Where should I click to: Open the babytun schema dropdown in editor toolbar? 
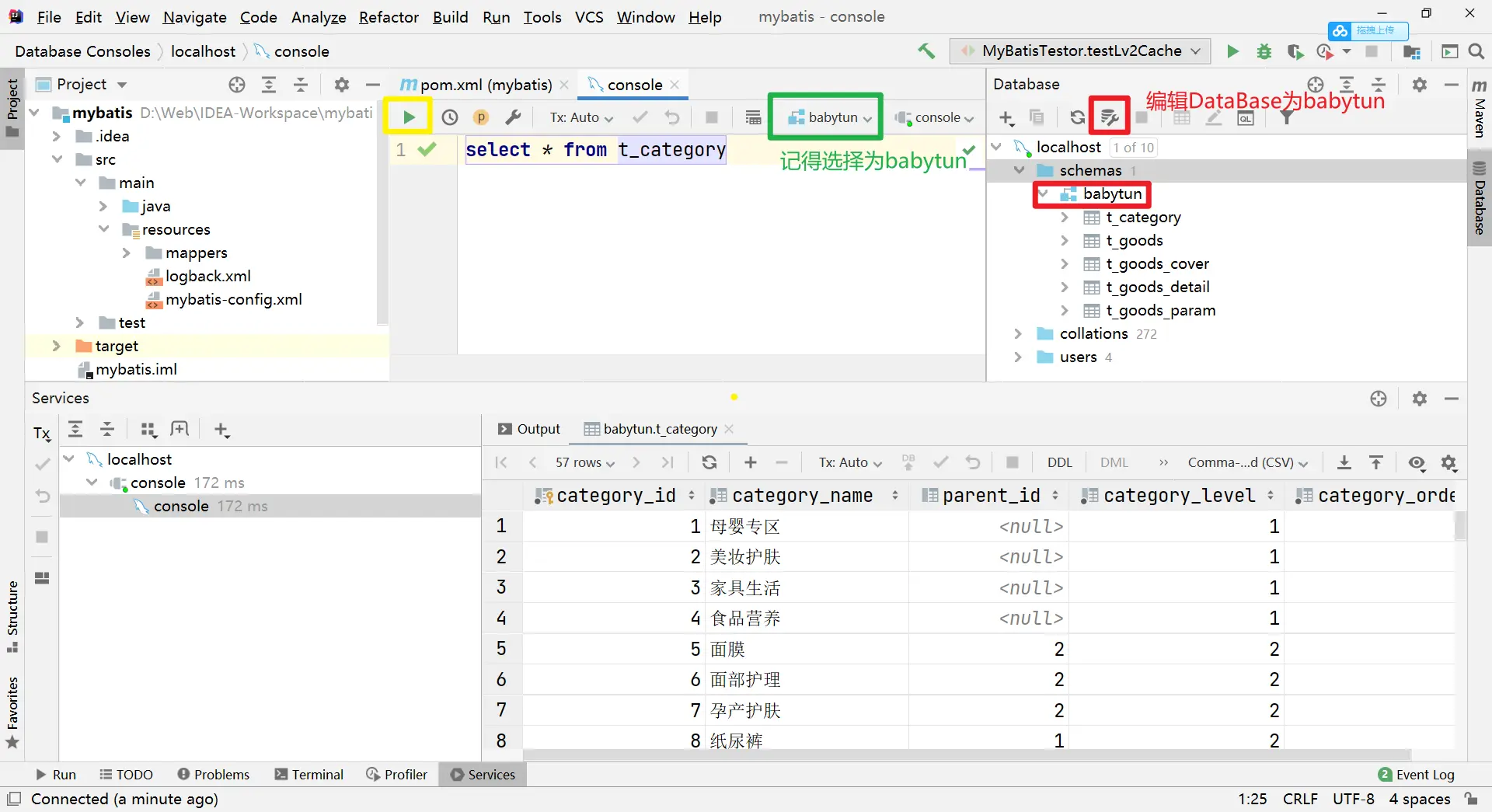[829, 117]
